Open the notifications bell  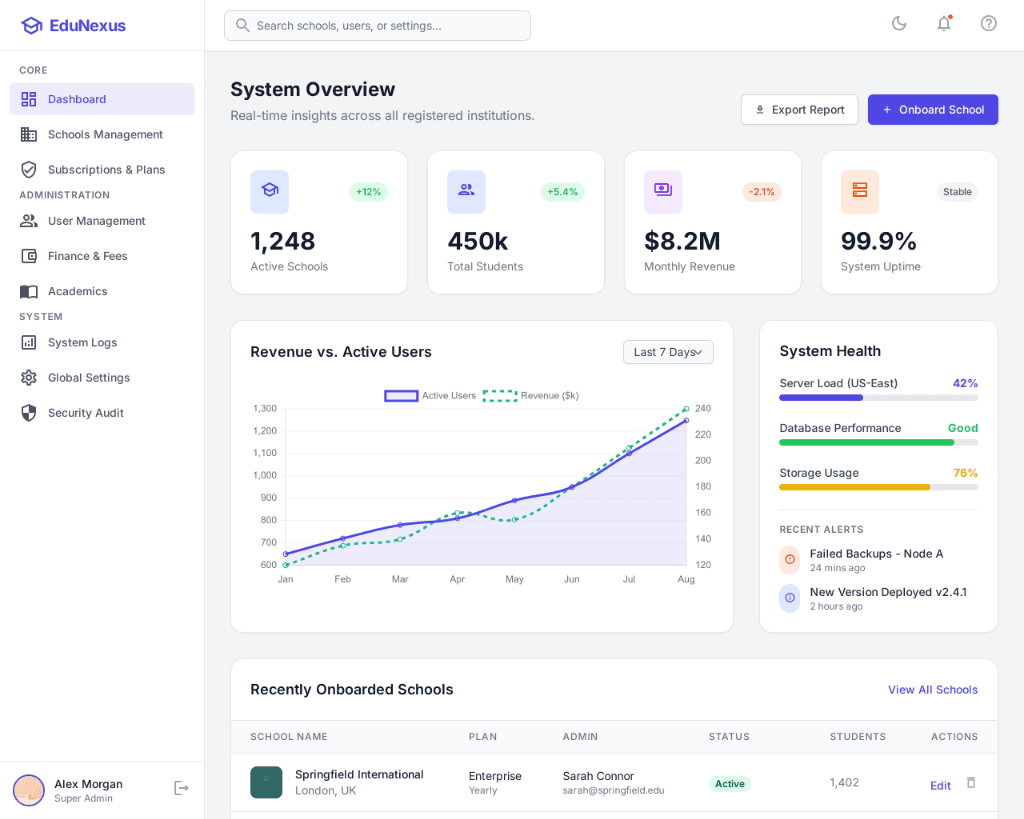pyautogui.click(x=943, y=23)
